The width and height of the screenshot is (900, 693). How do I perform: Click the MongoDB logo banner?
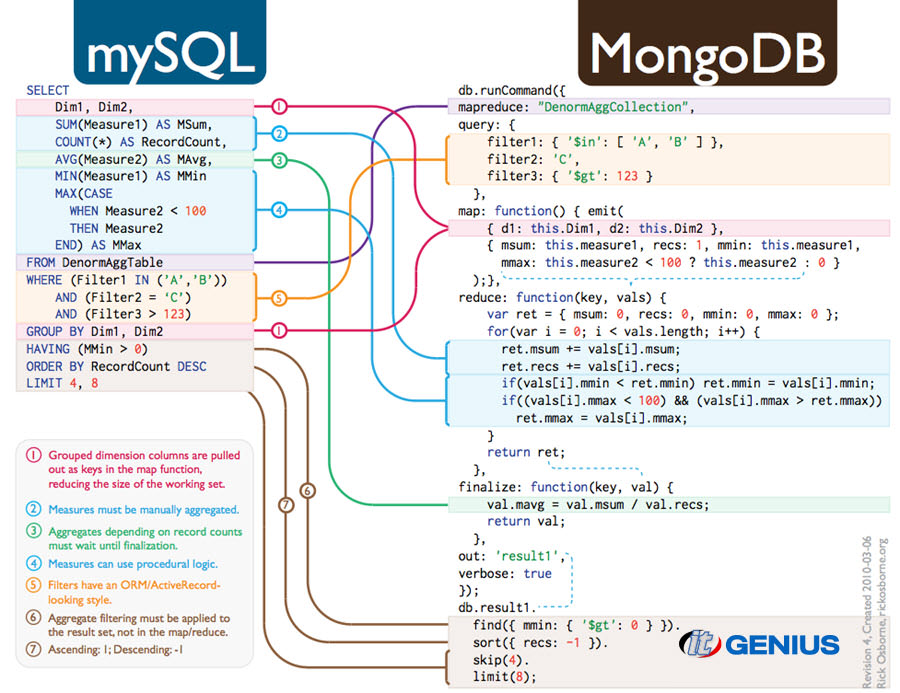click(707, 42)
